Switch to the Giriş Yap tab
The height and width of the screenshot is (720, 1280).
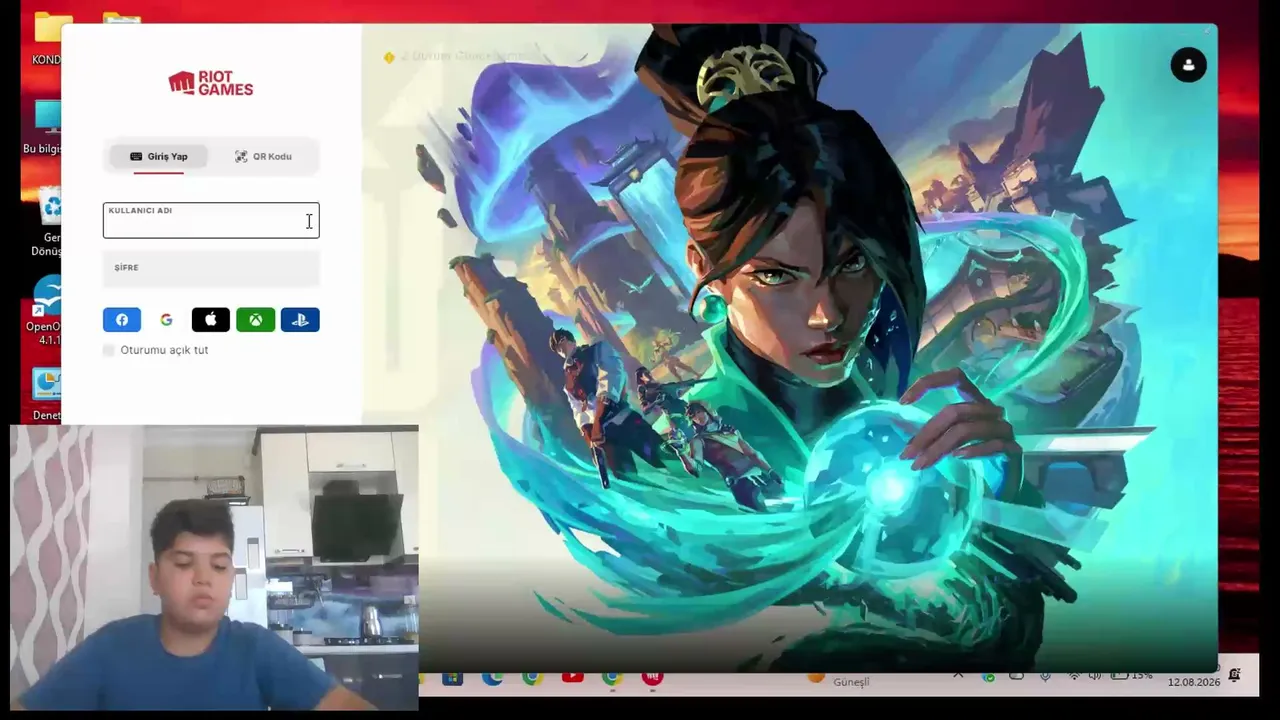[x=159, y=157]
